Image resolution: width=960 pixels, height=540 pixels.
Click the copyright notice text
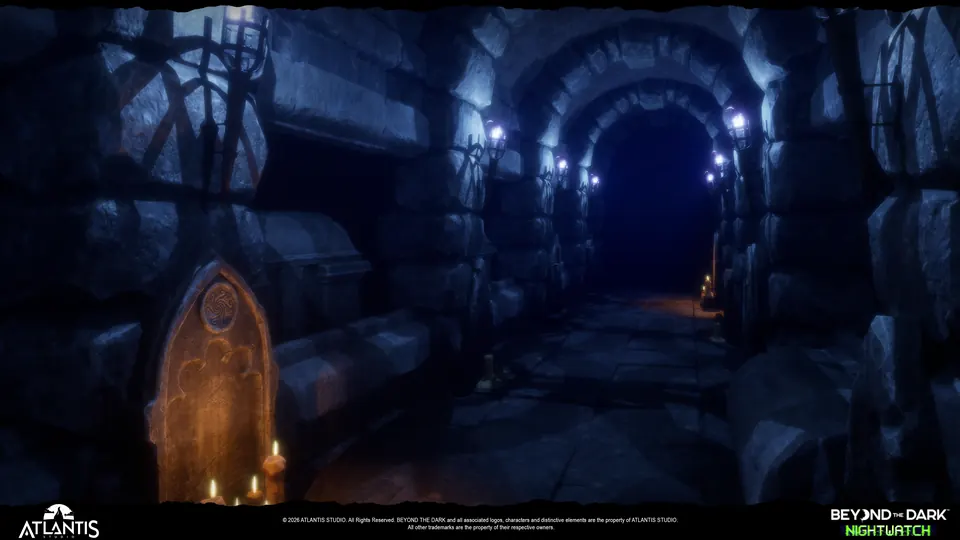pyautogui.click(x=480, y=523)
